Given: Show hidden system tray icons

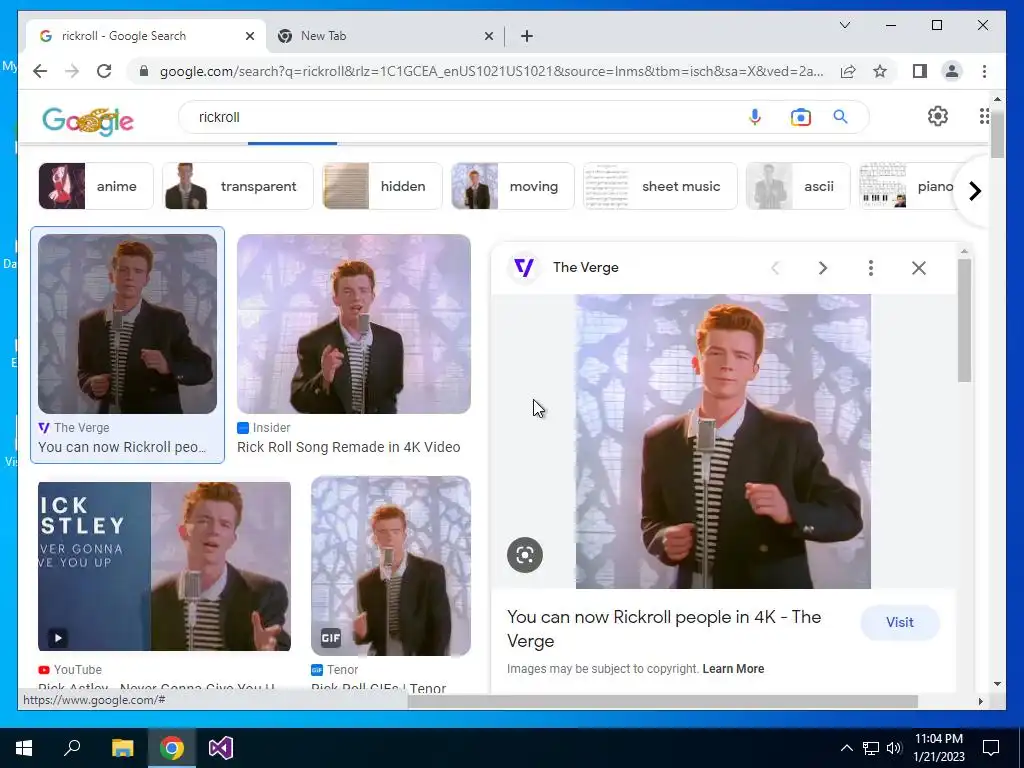Looking at the screenshot, I should 846,748.
